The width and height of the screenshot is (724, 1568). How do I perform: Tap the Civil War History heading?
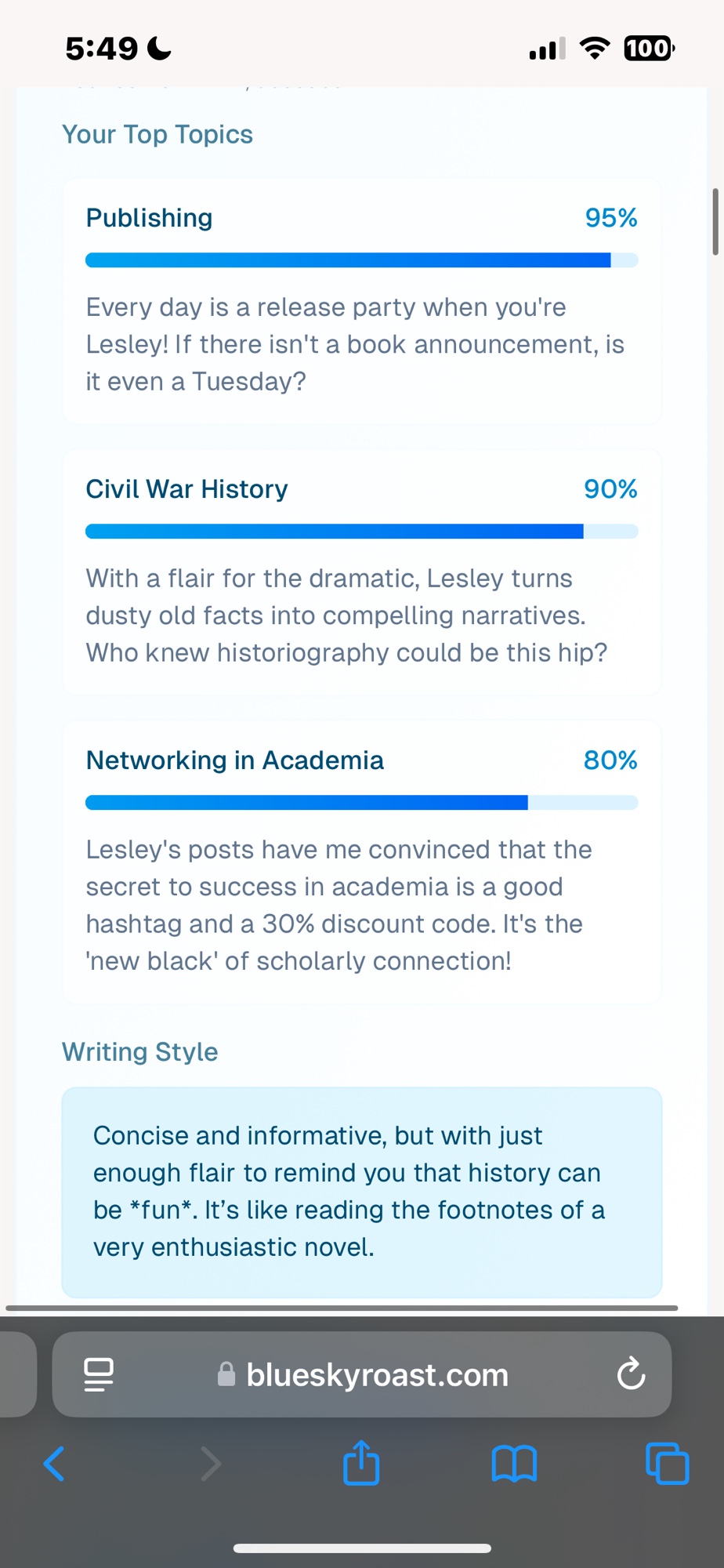(x=186, y=489)
